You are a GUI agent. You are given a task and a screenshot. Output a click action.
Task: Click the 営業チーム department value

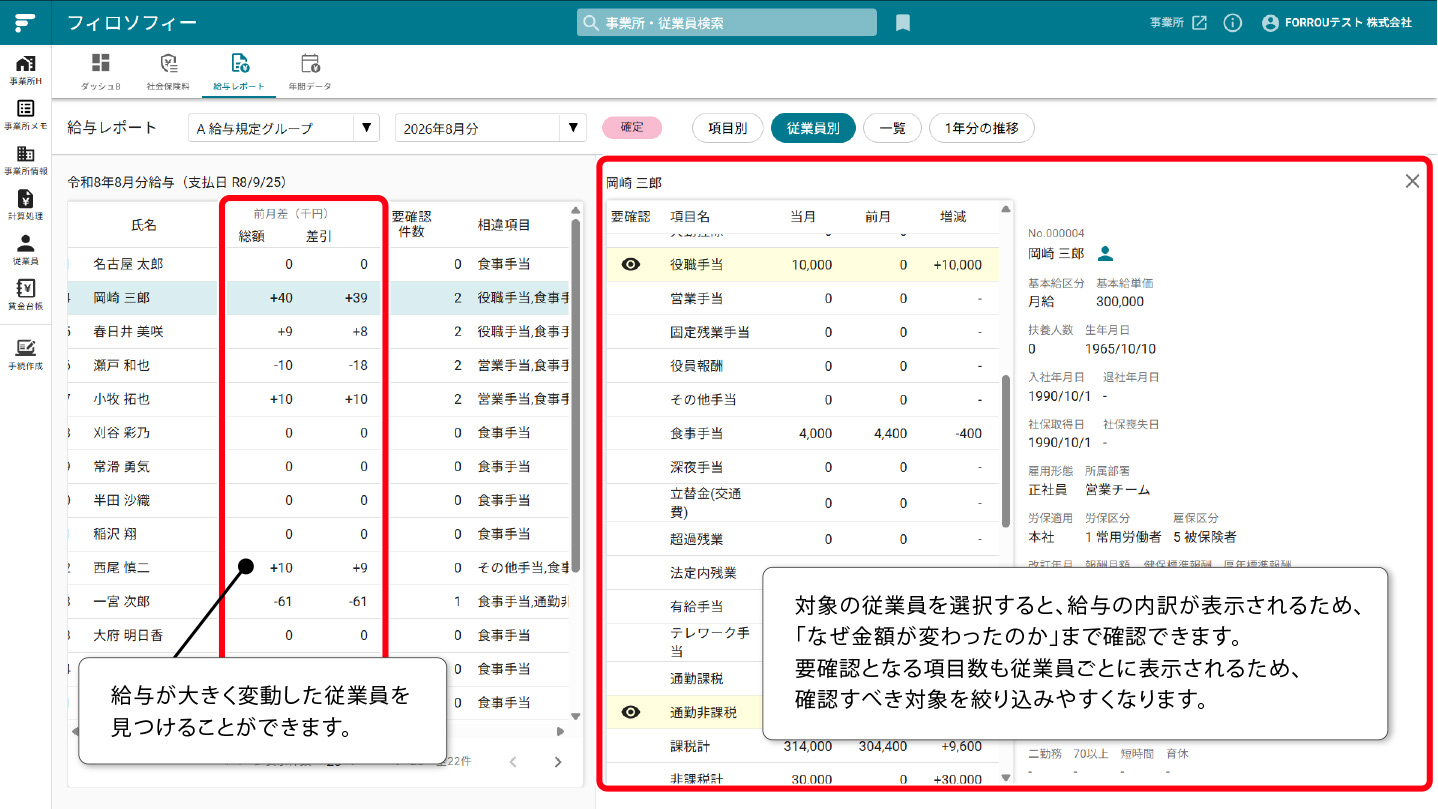(x=1117, y=490)
